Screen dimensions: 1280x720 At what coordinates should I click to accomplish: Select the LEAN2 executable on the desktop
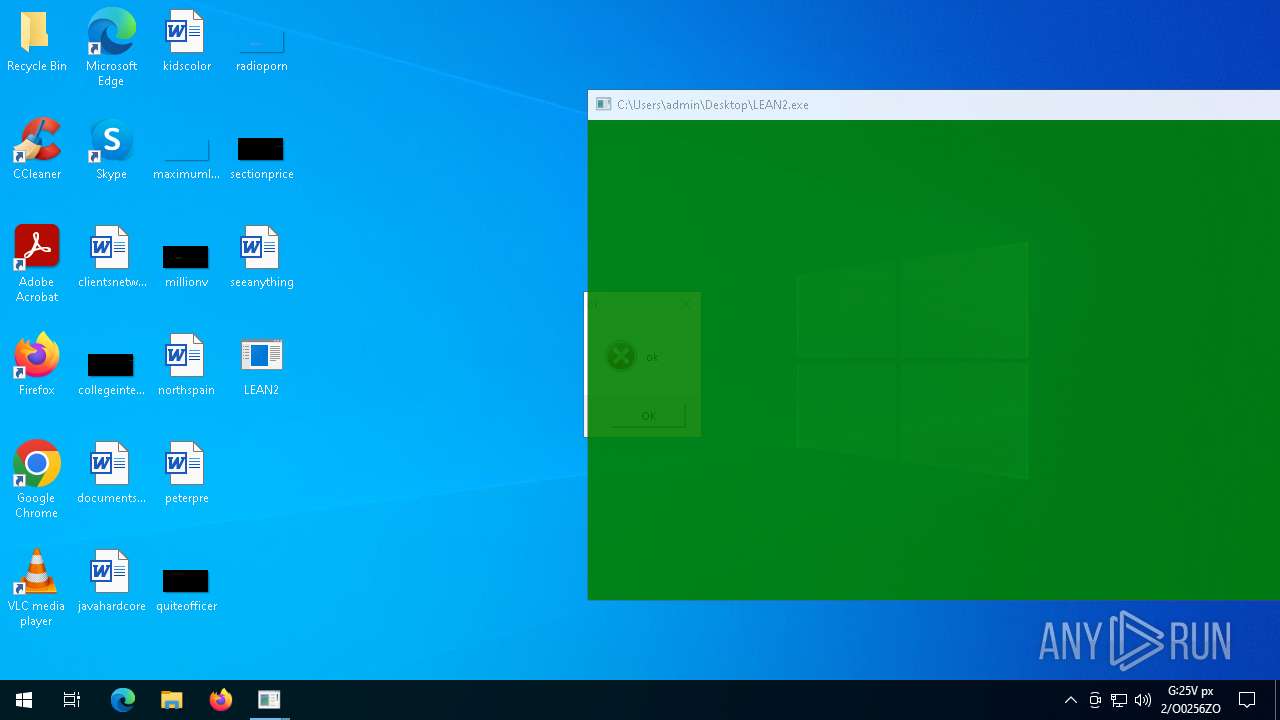point(261,366)
